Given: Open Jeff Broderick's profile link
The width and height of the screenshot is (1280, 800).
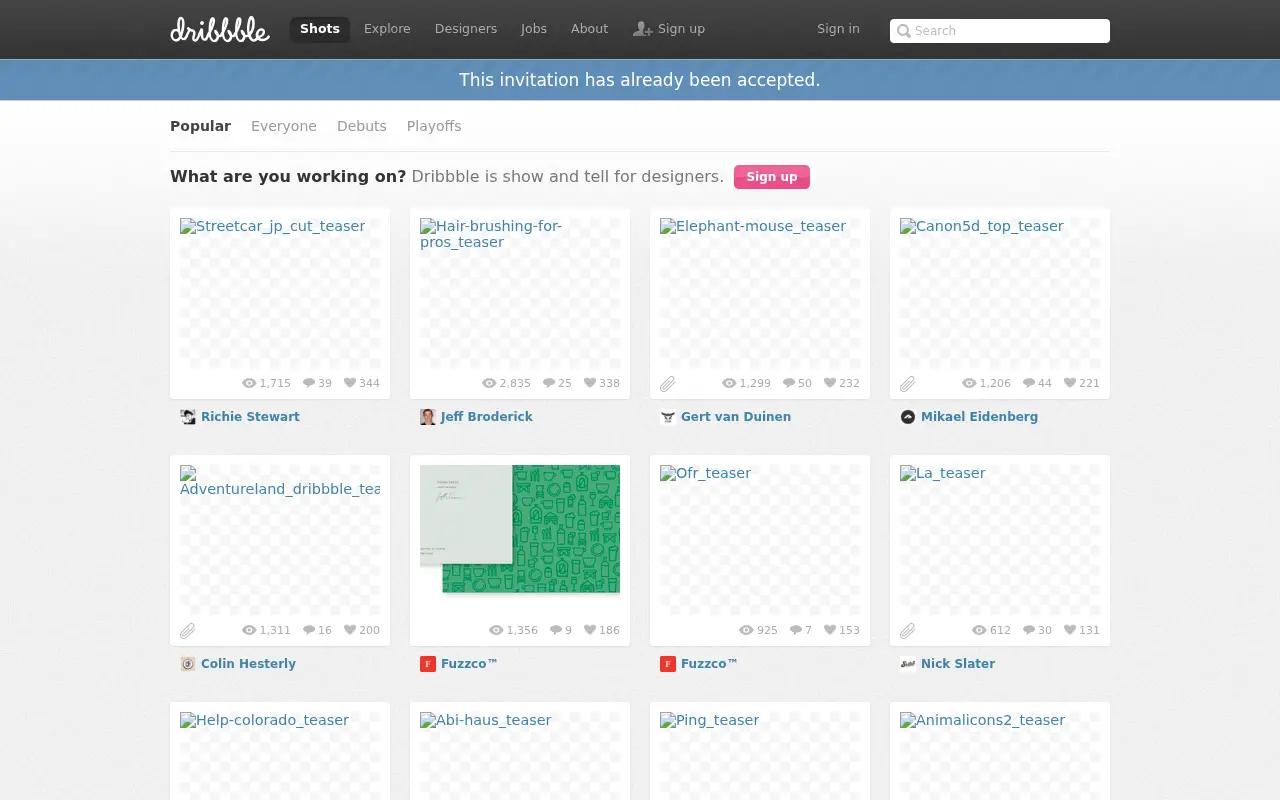Looking at the screenshot, I should [x=487, y=417].
